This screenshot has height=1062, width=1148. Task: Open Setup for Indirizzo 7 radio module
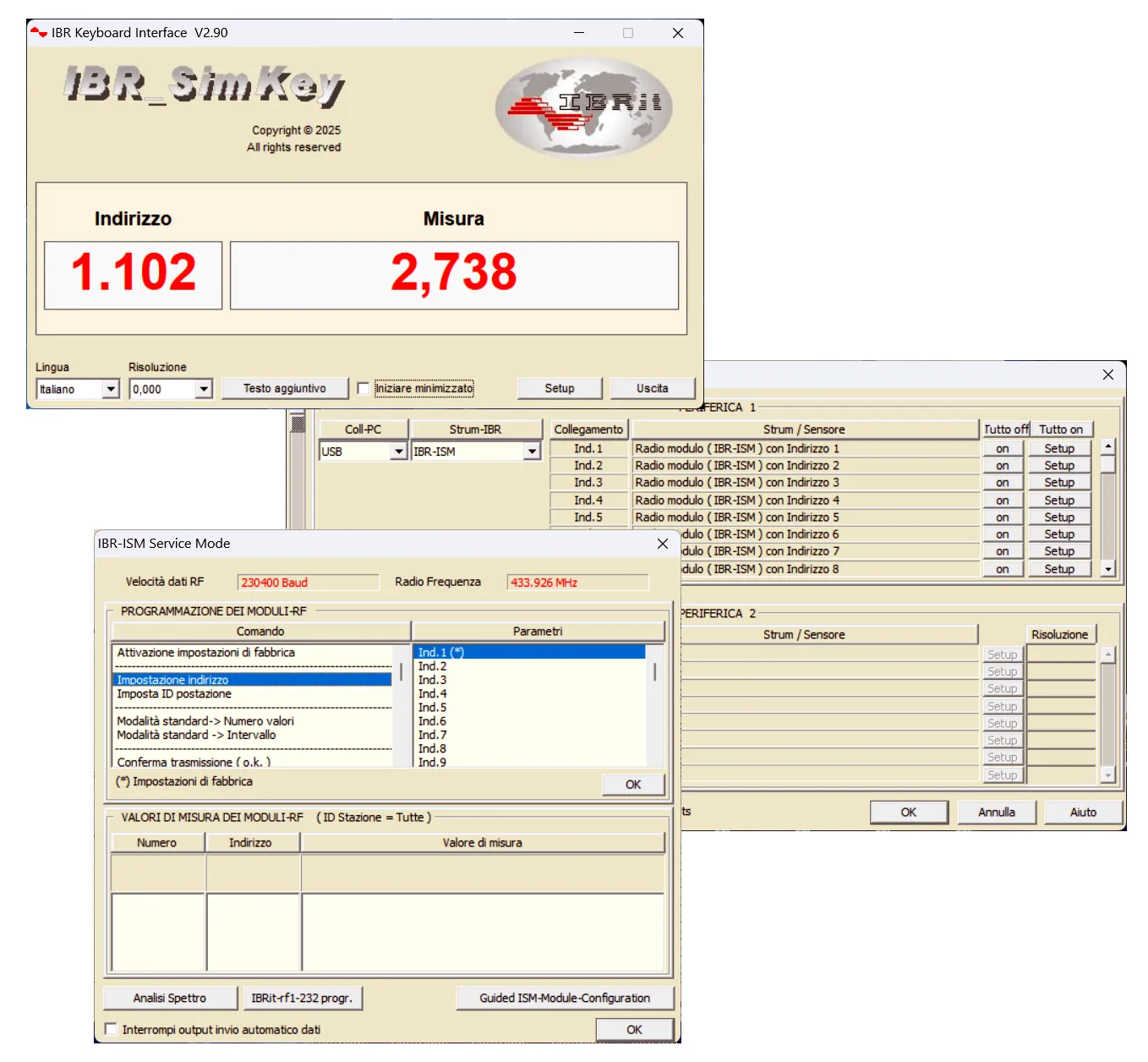(1059, 551)
